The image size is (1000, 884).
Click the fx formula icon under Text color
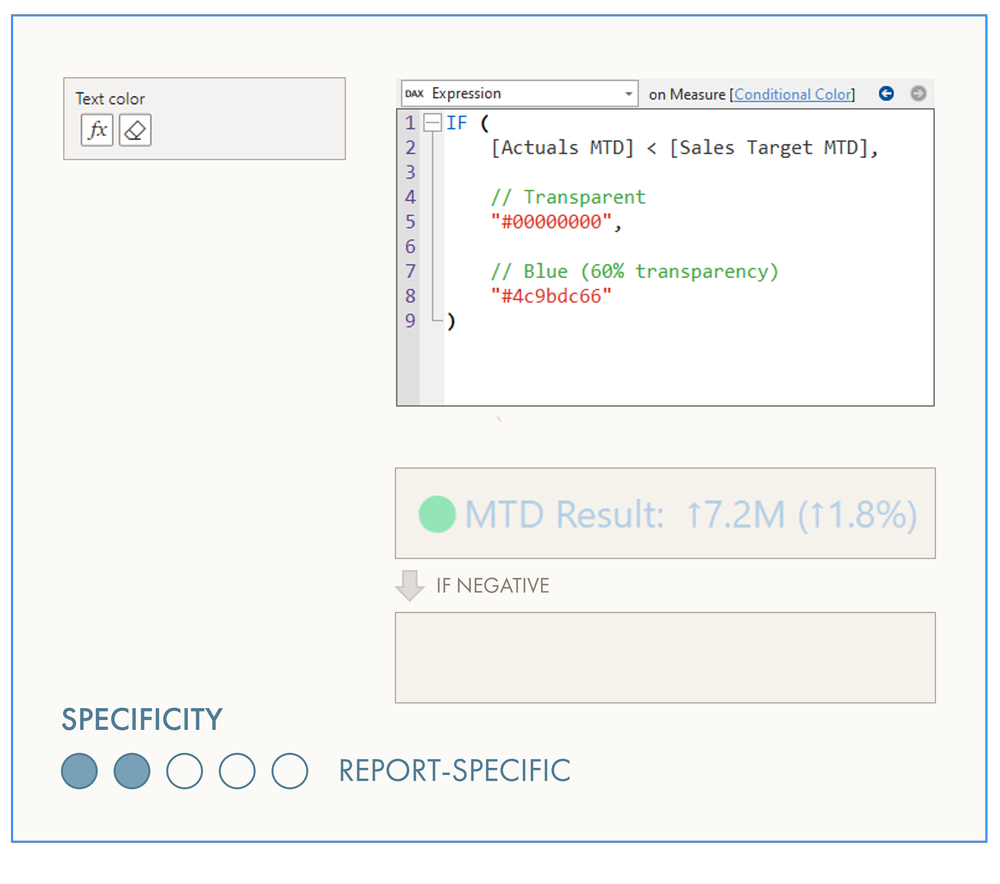pyautogui.click(x=96, y=129)
